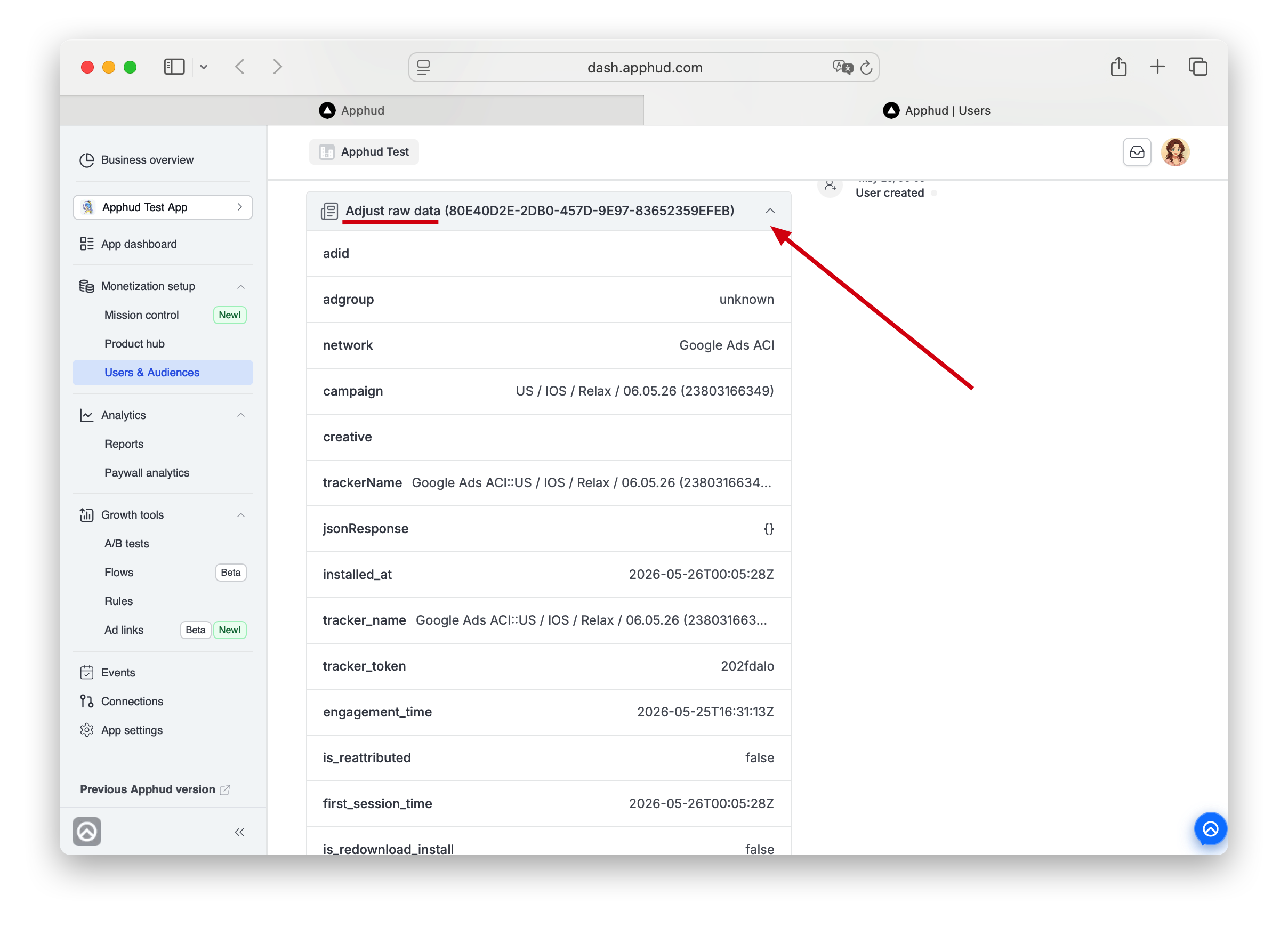
Task: Go forward with Safari forward arrow
Action: tap(277, 67)
